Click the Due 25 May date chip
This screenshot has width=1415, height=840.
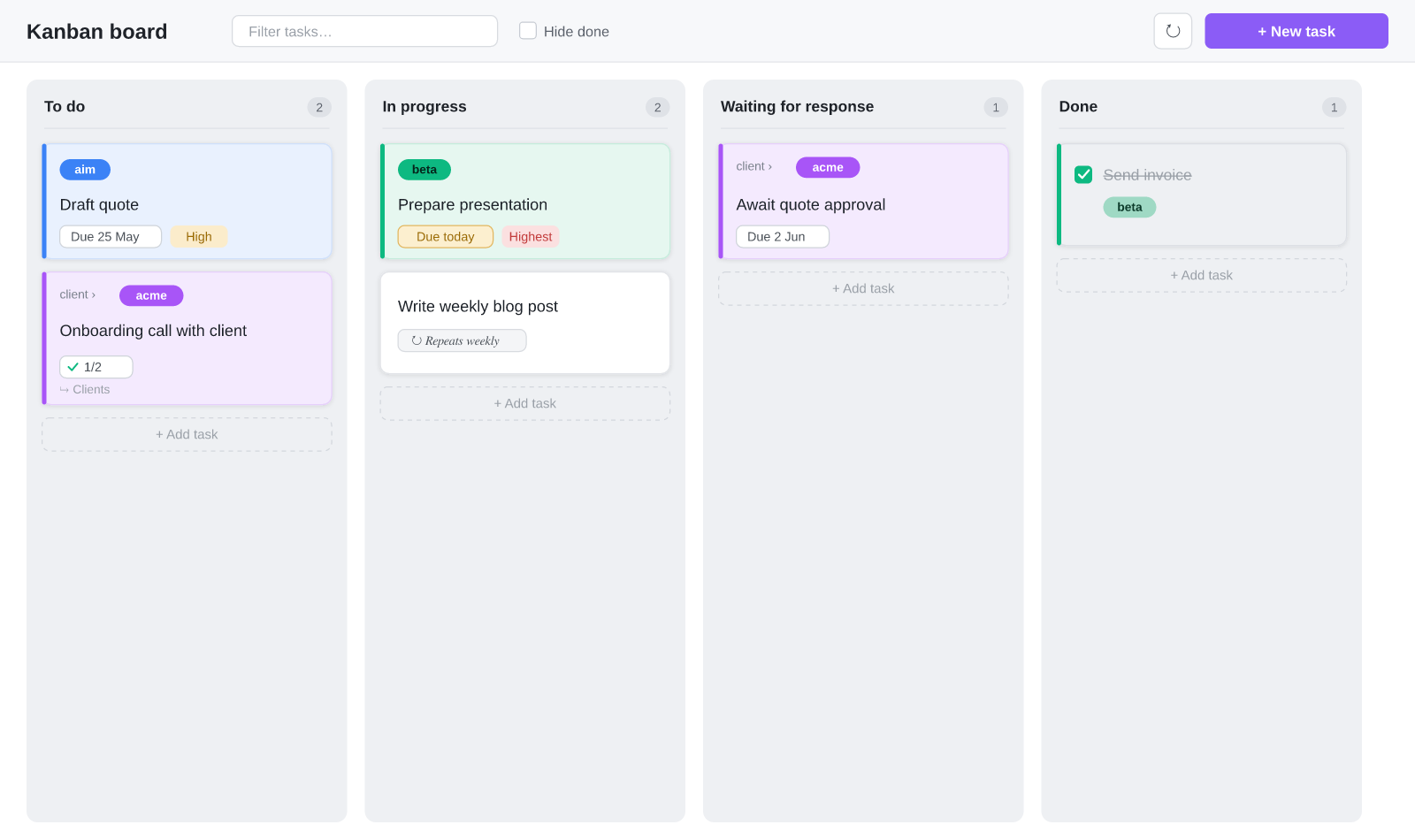[111, 237]
